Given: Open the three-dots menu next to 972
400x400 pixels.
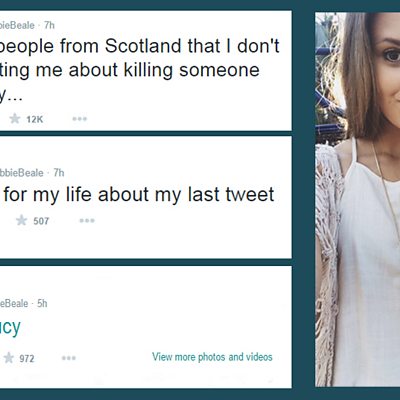Looking at the screenshot, I should tap(69, 358).
